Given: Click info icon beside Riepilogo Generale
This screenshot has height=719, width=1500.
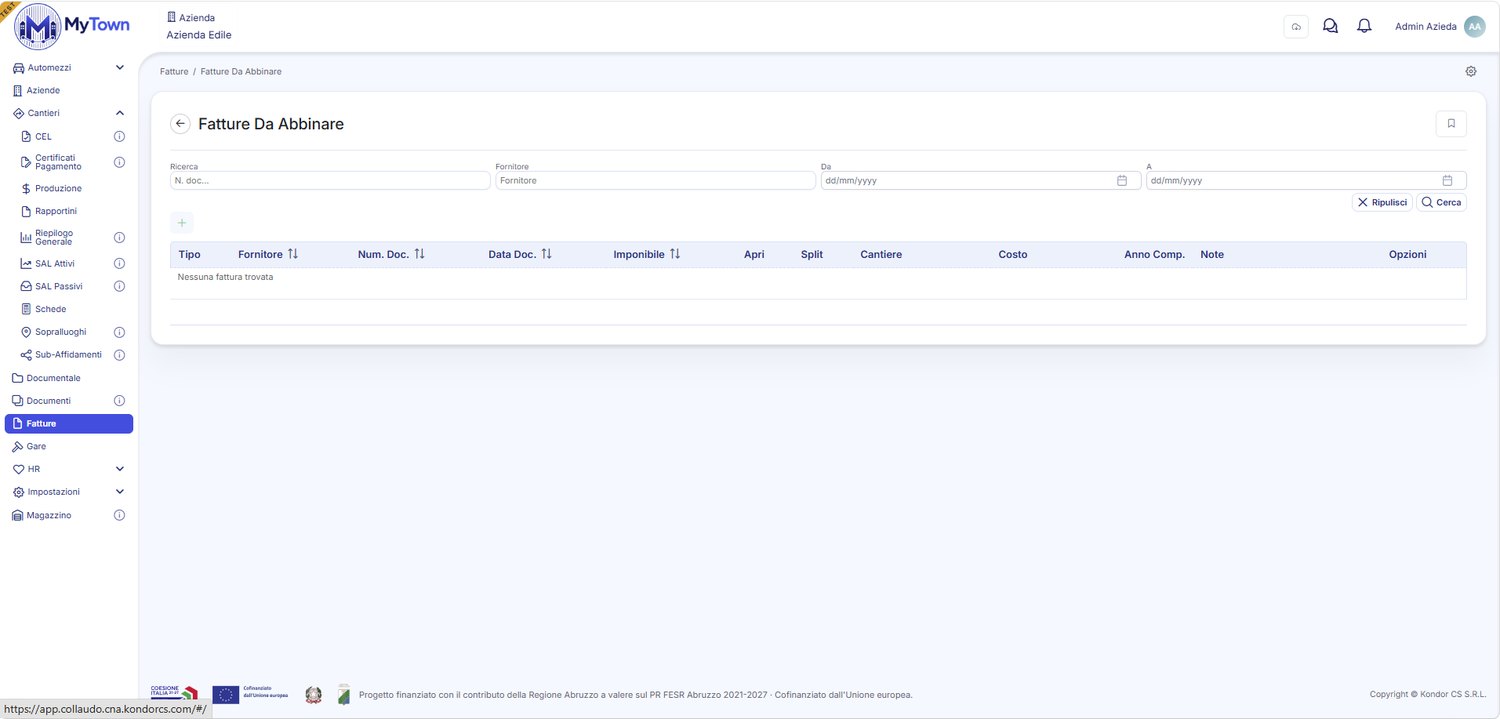Looking at the screenshot, I should 119,238.
